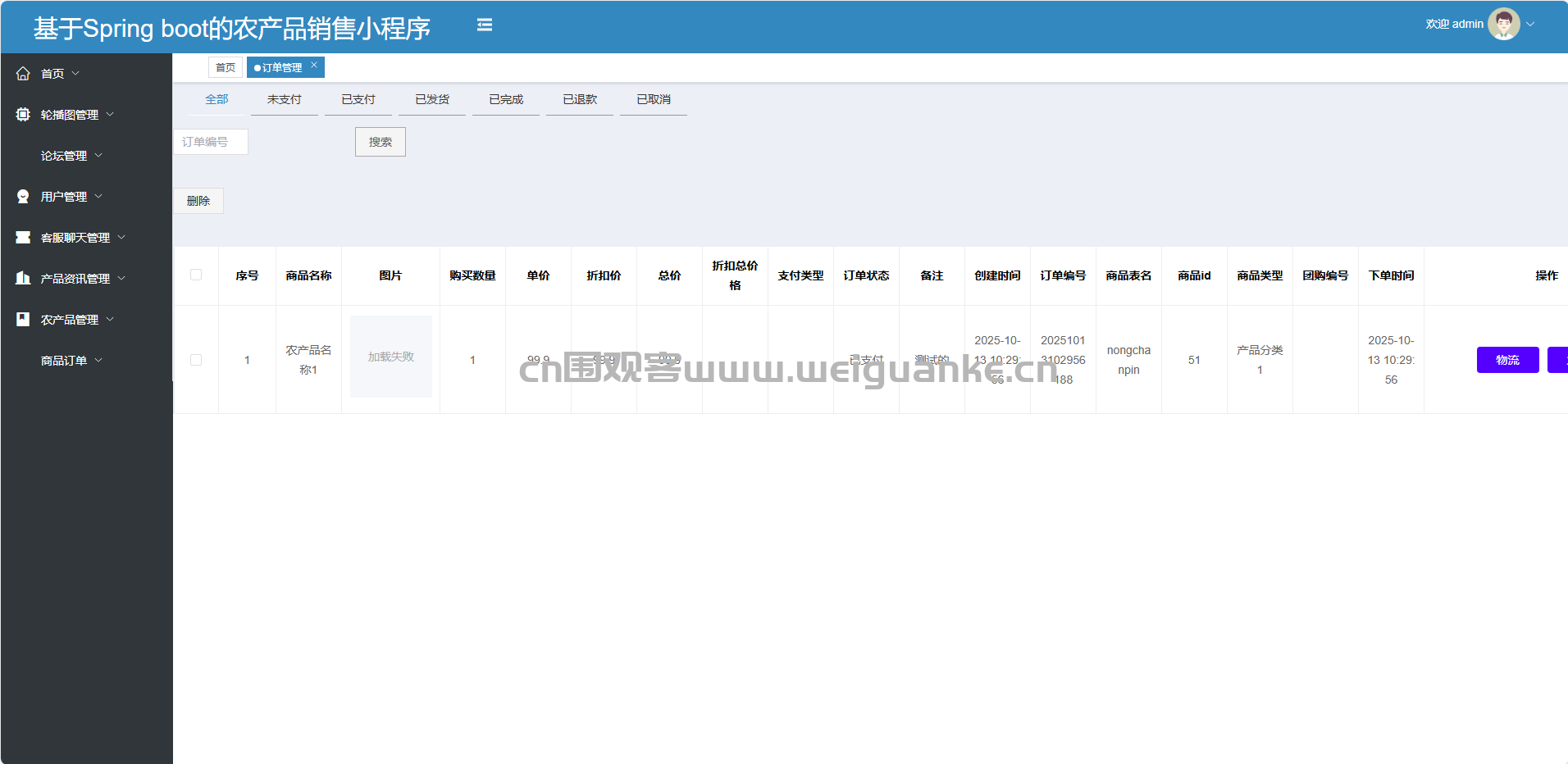Check the select-all checkbox in table header
This screenshot has width=1568, height=764.
coord(196,275)
